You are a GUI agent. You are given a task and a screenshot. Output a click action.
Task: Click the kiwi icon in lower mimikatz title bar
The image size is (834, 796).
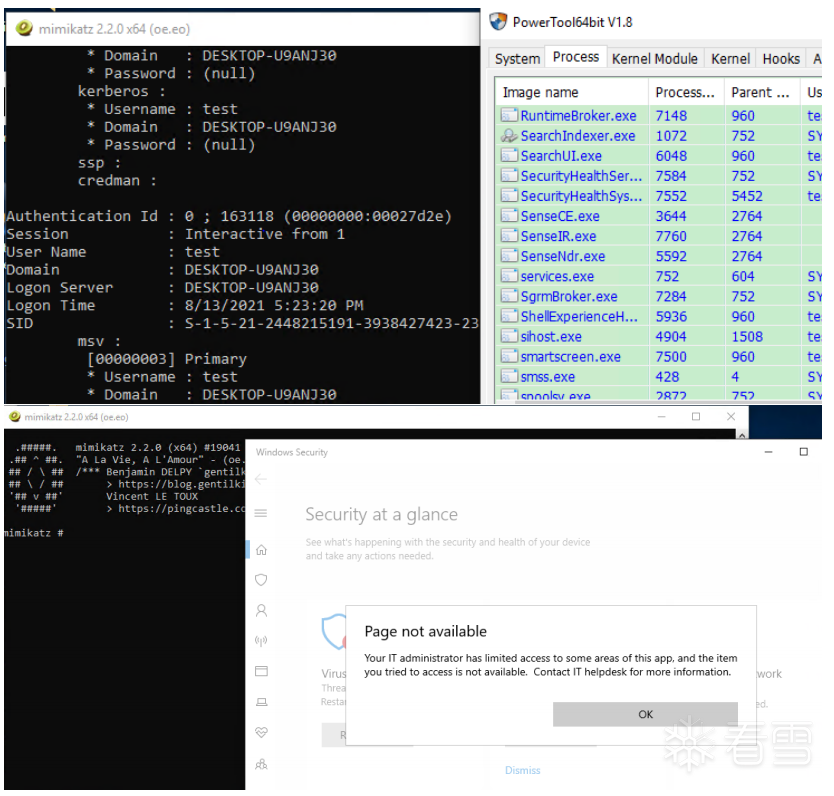15,416
